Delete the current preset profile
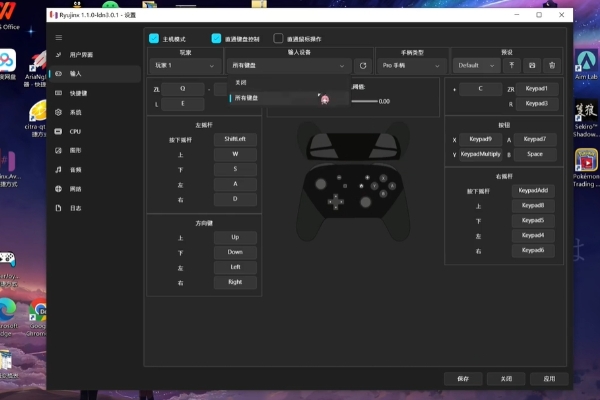This screenshot has width=600, height=400. pos(551,66)
